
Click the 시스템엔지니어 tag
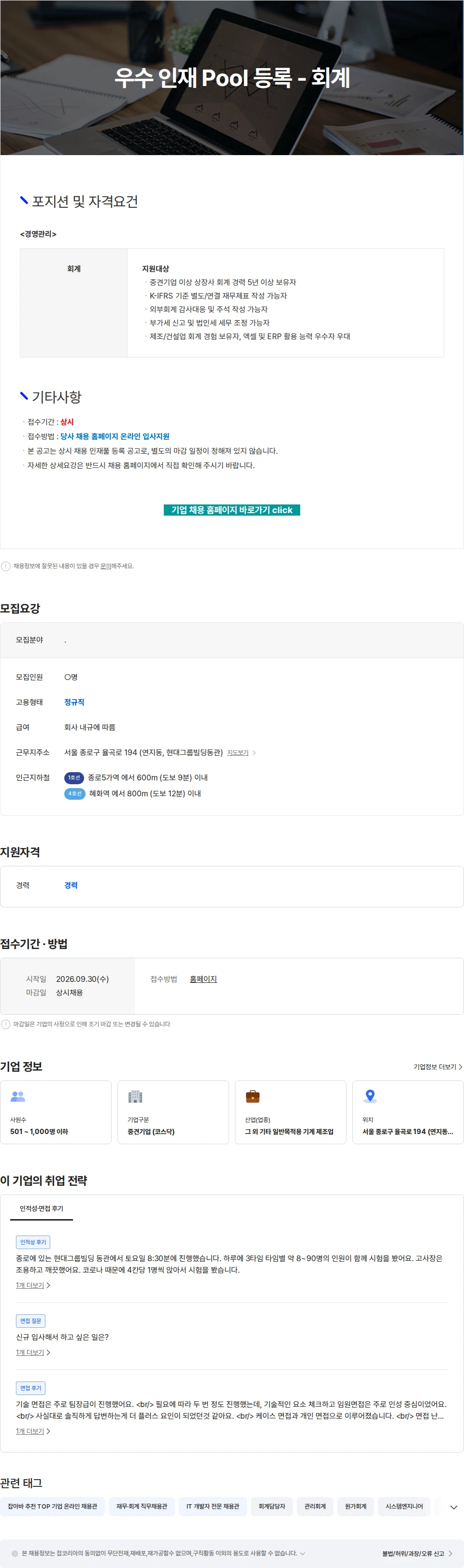tap(404, 1507)
